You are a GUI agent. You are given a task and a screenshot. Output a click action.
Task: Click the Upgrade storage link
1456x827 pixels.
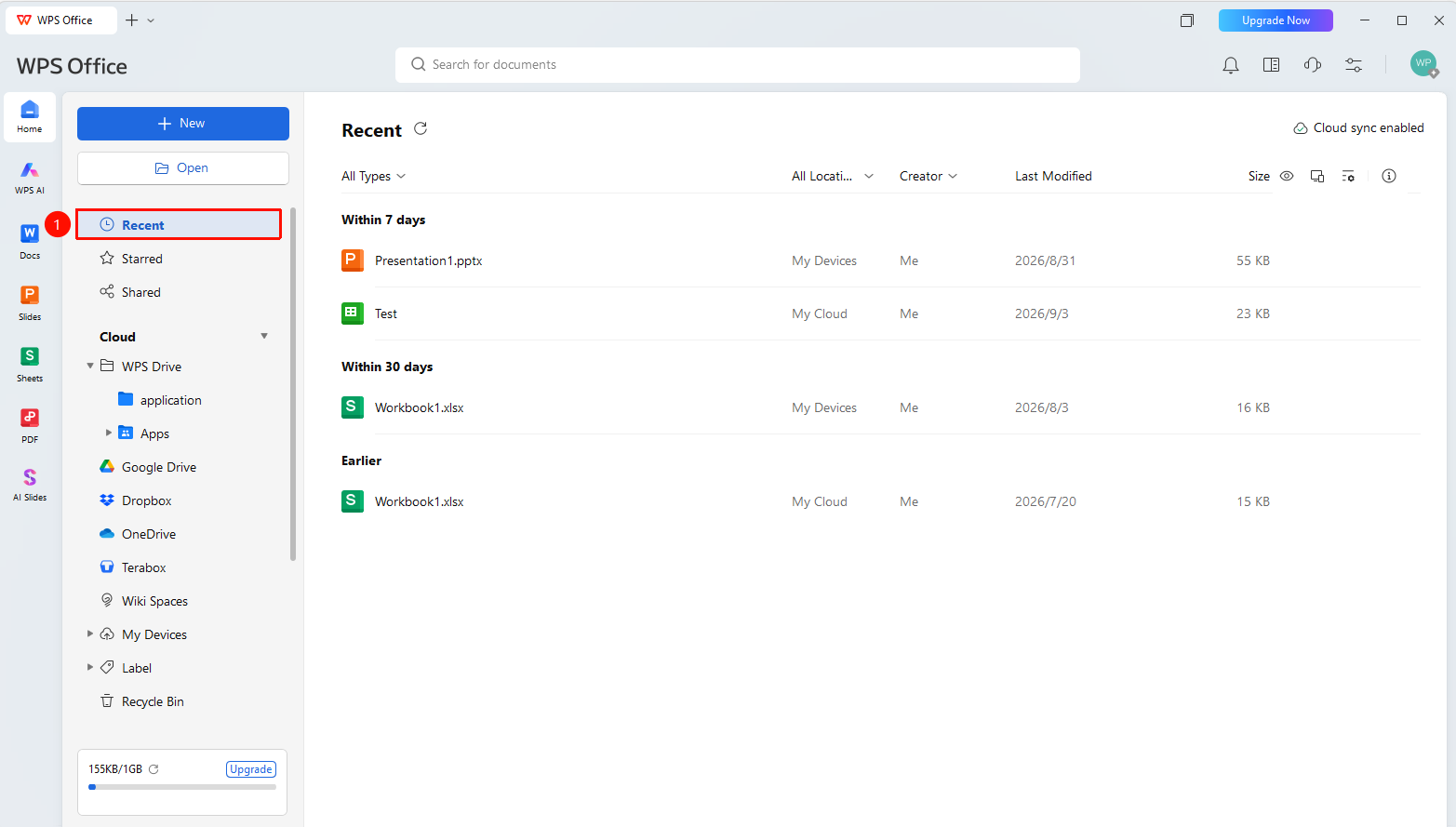pos(251,769)
